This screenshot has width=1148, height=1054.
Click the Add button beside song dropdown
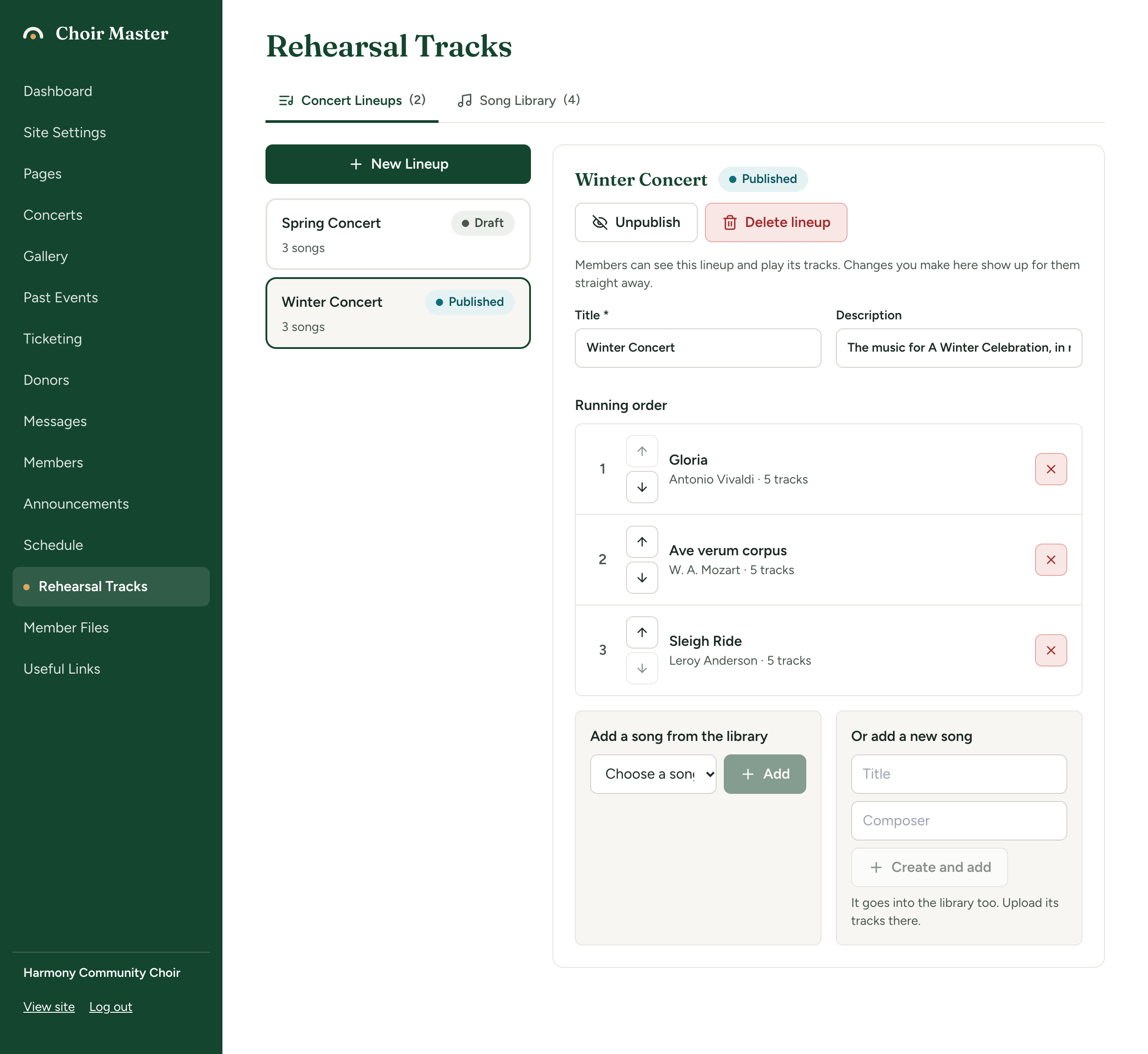pos(765,774)
